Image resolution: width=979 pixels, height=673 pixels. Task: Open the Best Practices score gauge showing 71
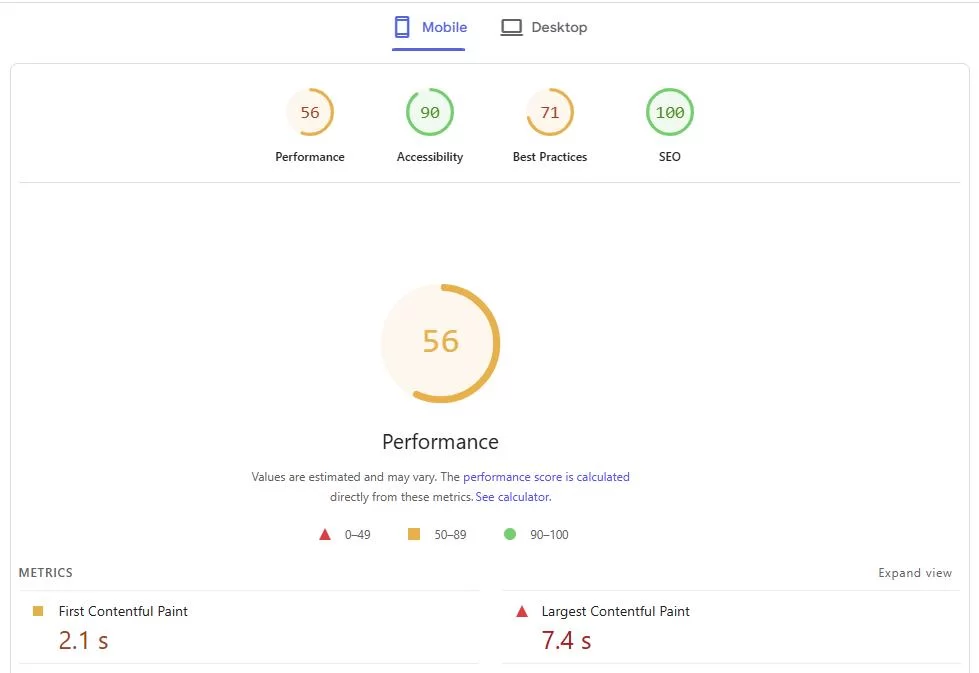549,112
